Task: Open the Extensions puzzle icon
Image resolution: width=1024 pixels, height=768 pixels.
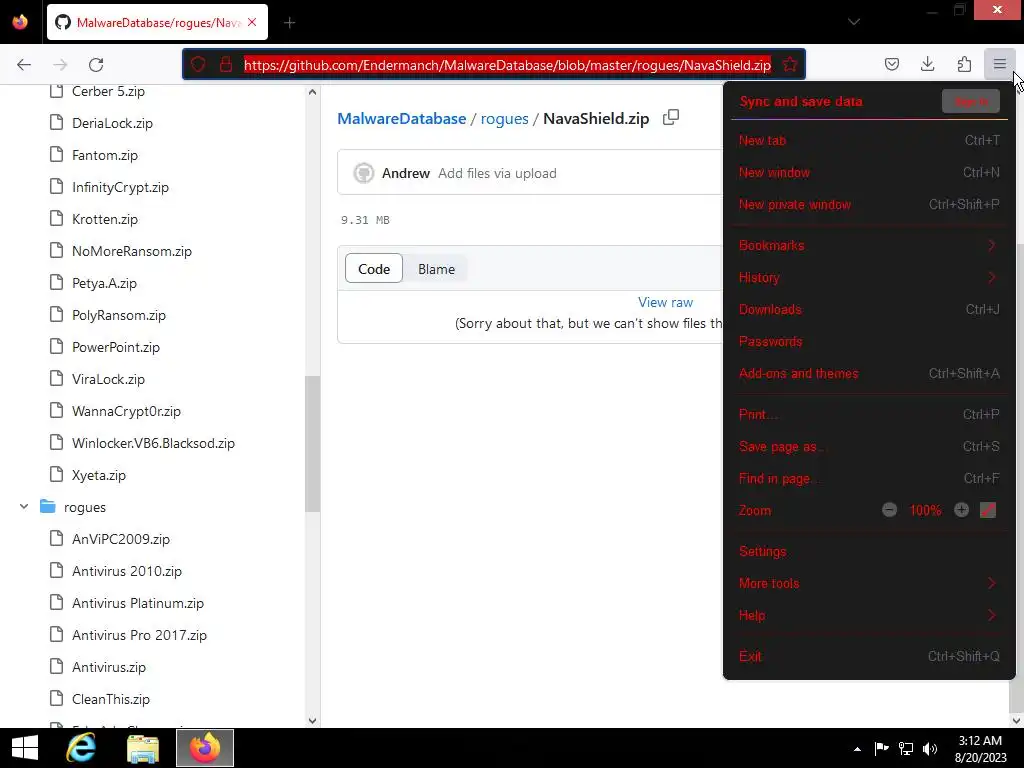Action: [x=964, y=64]
